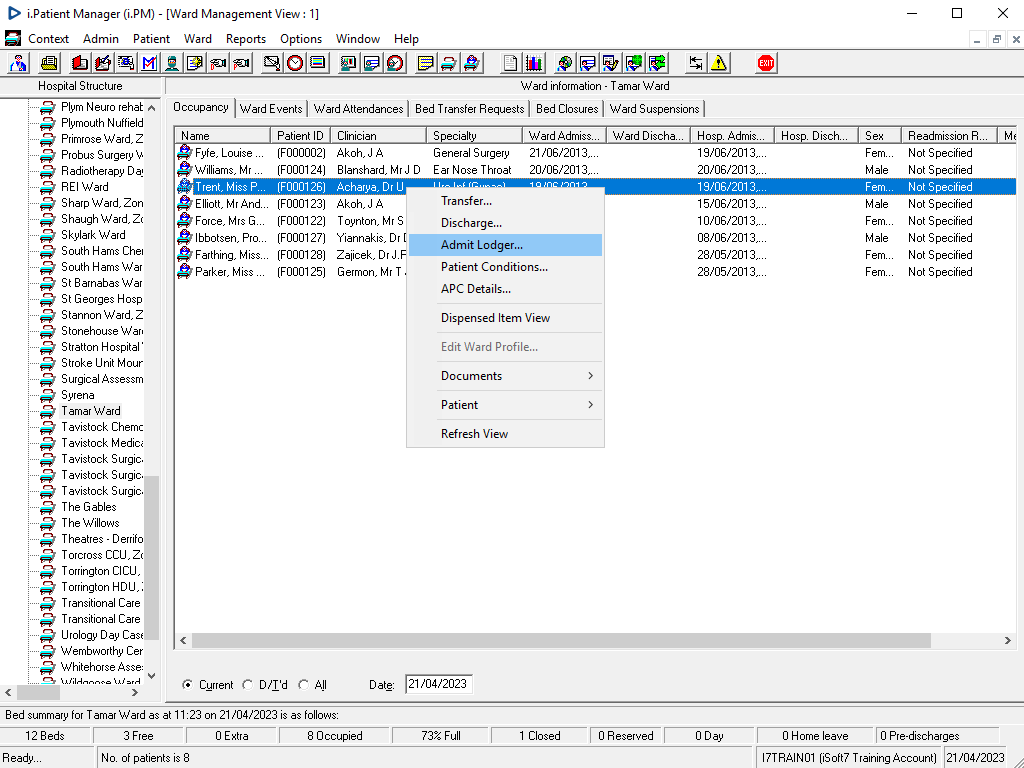Open the Ward Suspensions tab

tap(654, 109)
